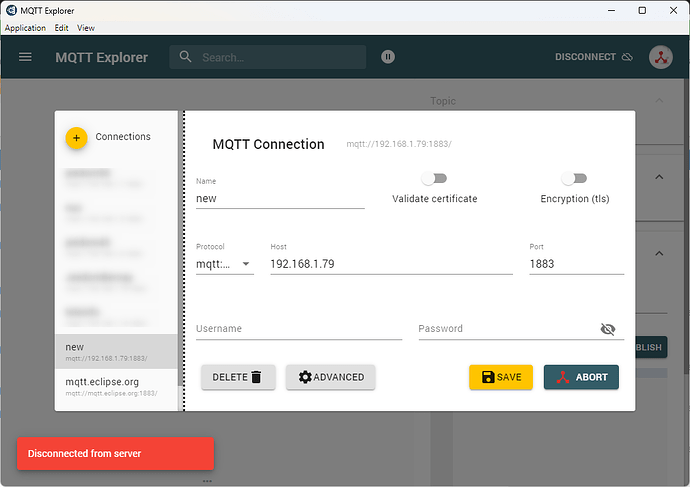The image size is (690, 487).
Task: Select the 'new' connection in list
Action: point(116,352)
